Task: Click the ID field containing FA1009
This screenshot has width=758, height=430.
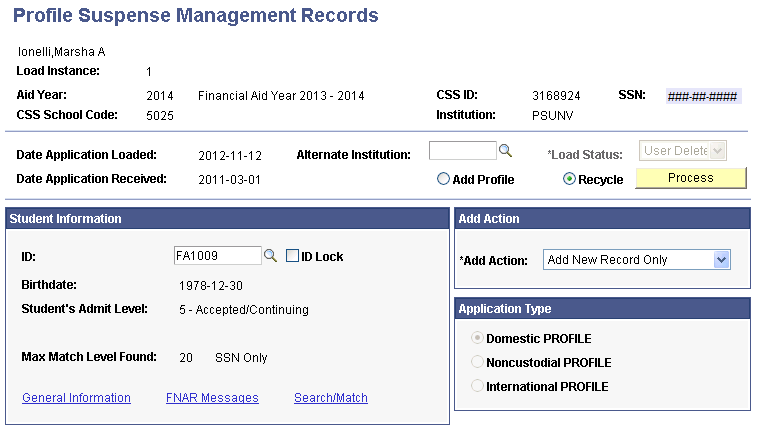Action: tap(218, 255)
